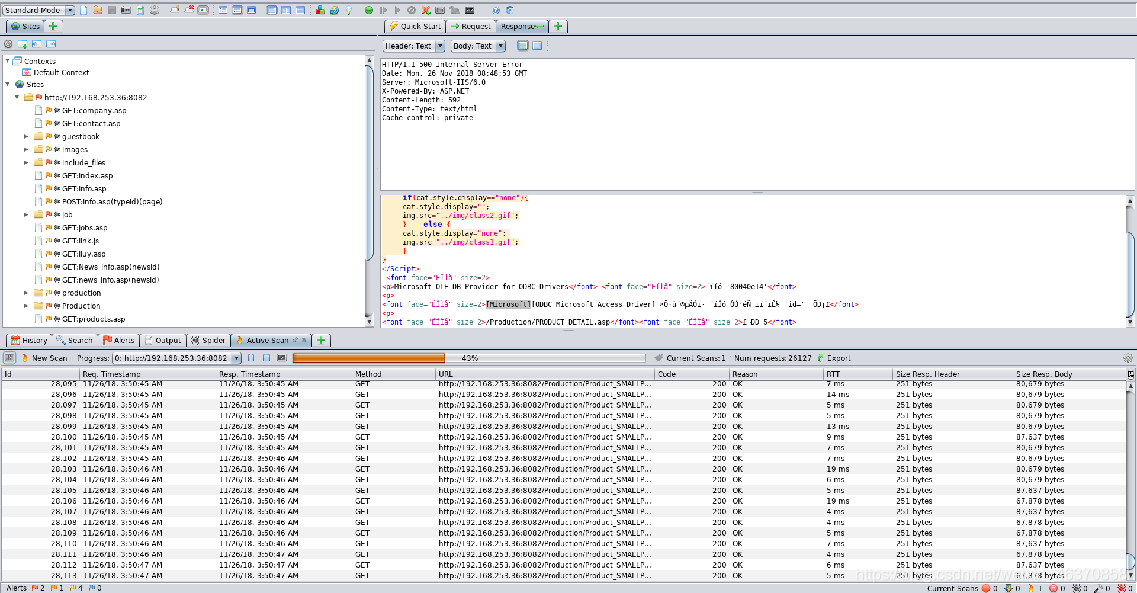Viewport: 1137px width, 593px height.
Task: Click the orange active scan progress bar
Action: click(x=468, y=358)
